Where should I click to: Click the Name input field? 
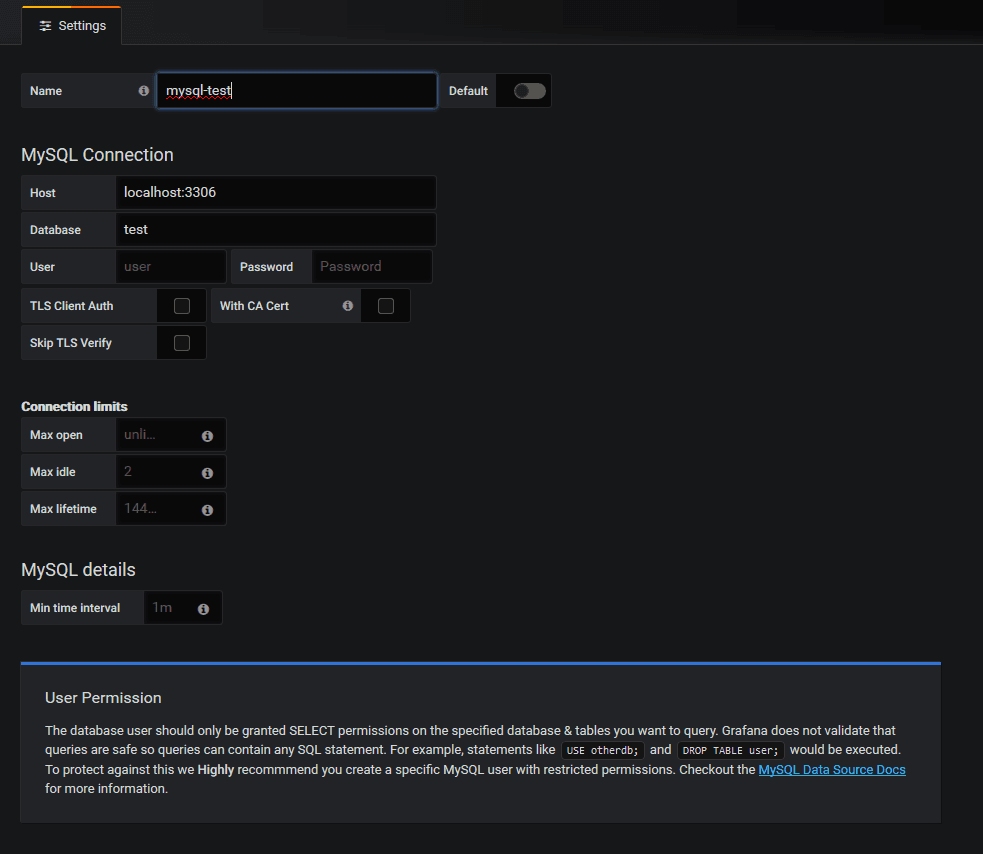point(297,91)
